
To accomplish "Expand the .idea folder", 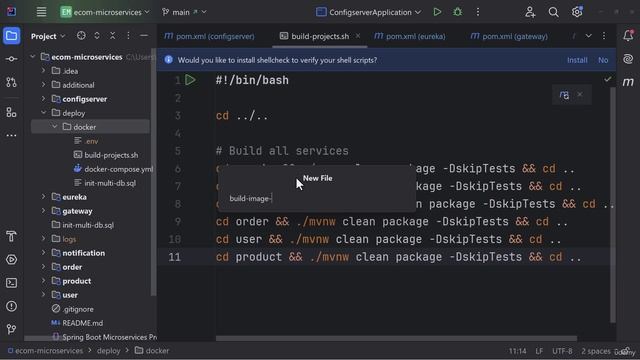I will [44, 71].
